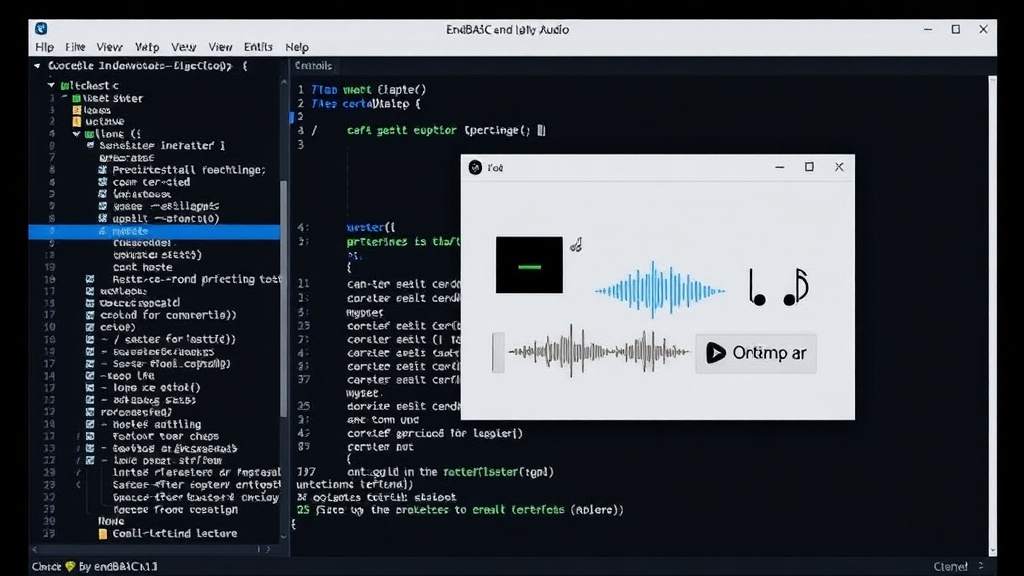Image resolution: width=1024 pixels, height=576 pixels.
Task: Click 'Ctenel' in the status bar
Action: point(950,566)
